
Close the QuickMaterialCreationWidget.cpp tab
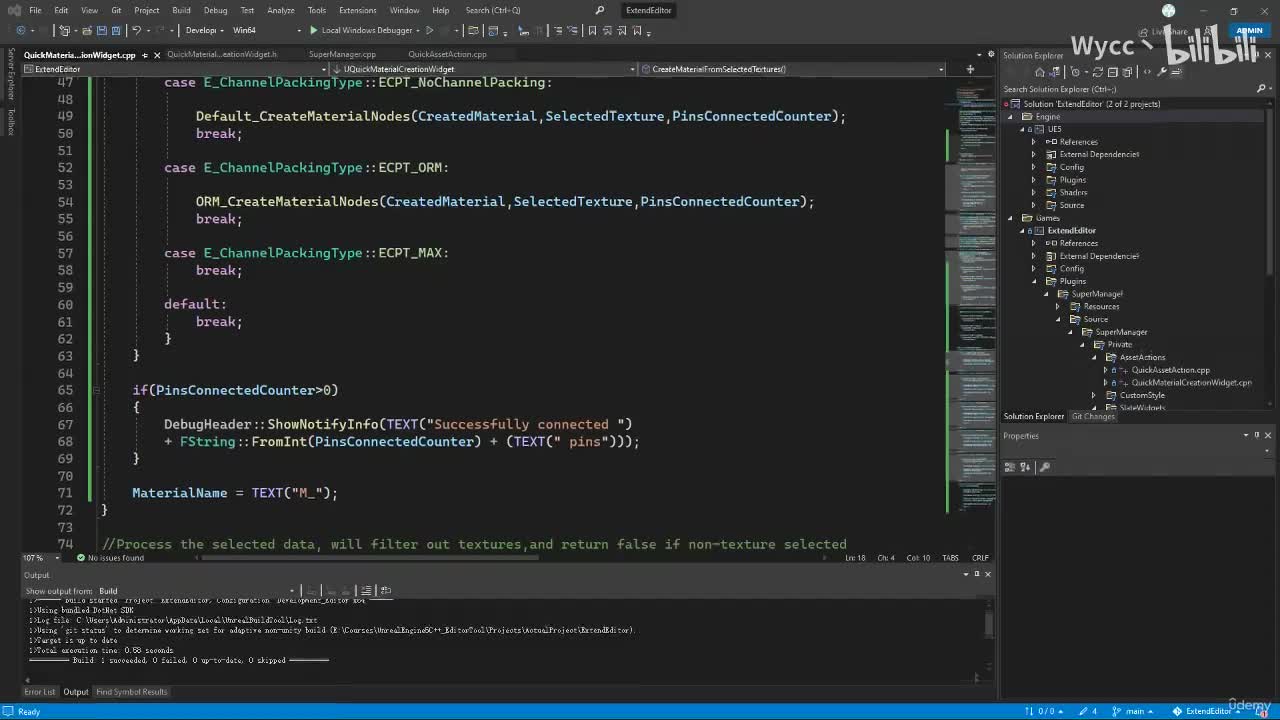click(x=157, y=55)
